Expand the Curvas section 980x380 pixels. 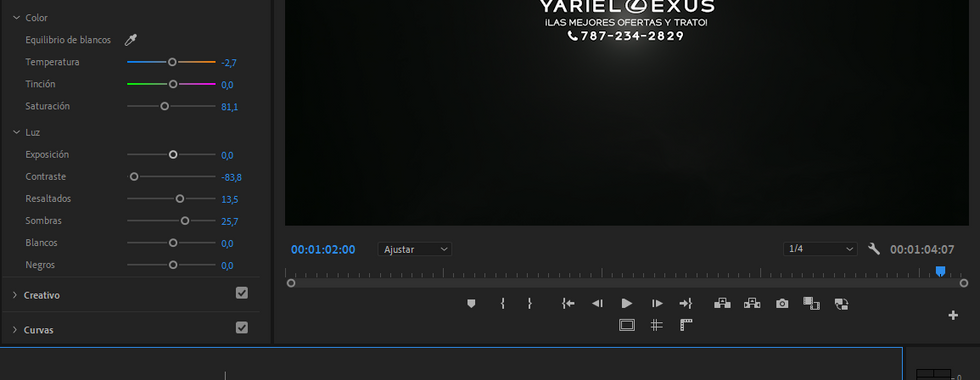click(x=14, y=329)
